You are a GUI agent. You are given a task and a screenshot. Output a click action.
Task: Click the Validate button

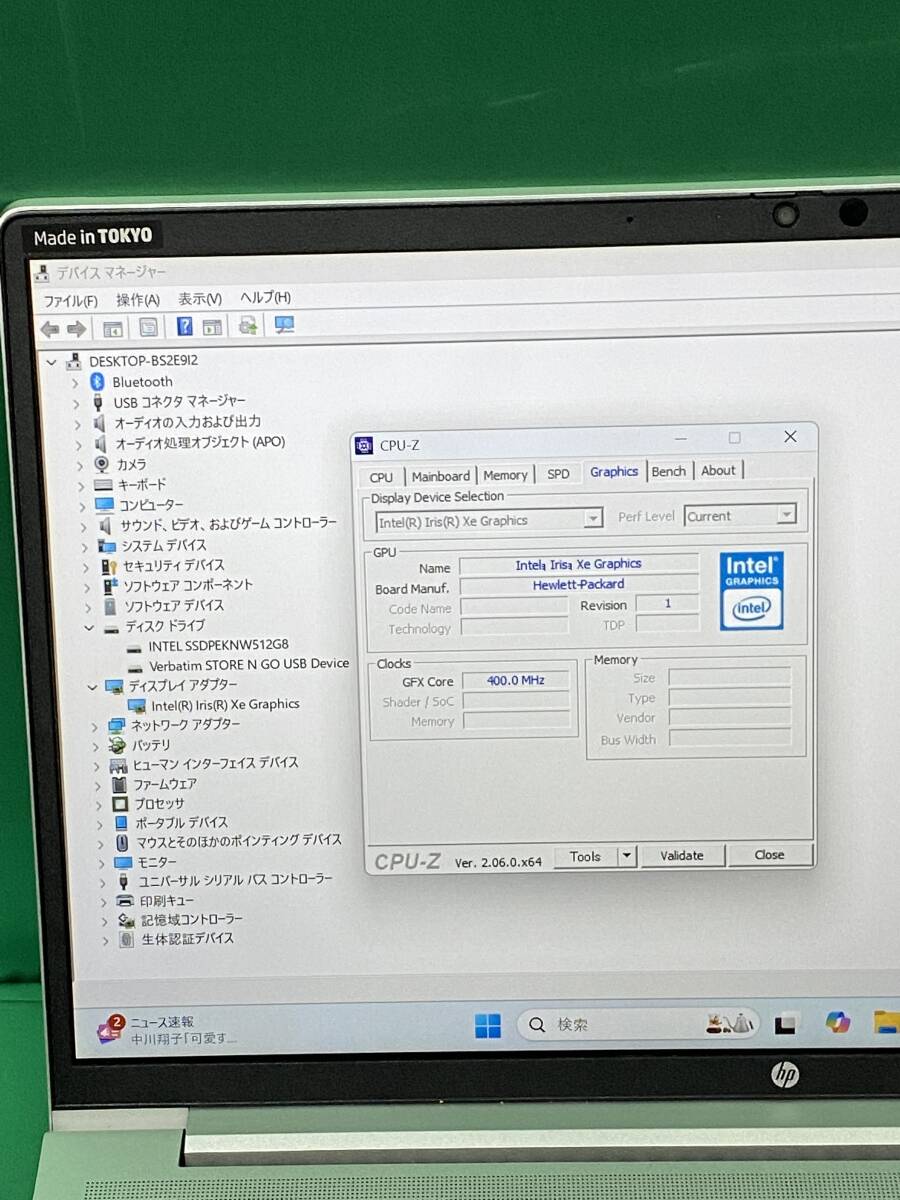pyautogui.click(x=681, y=856)
